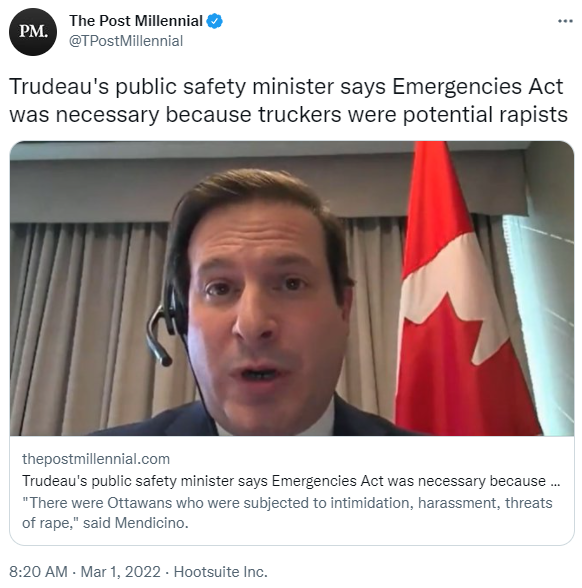582x588 pixels.
Task: Click the second line of tweet text
Action: (x=288, y=115)
